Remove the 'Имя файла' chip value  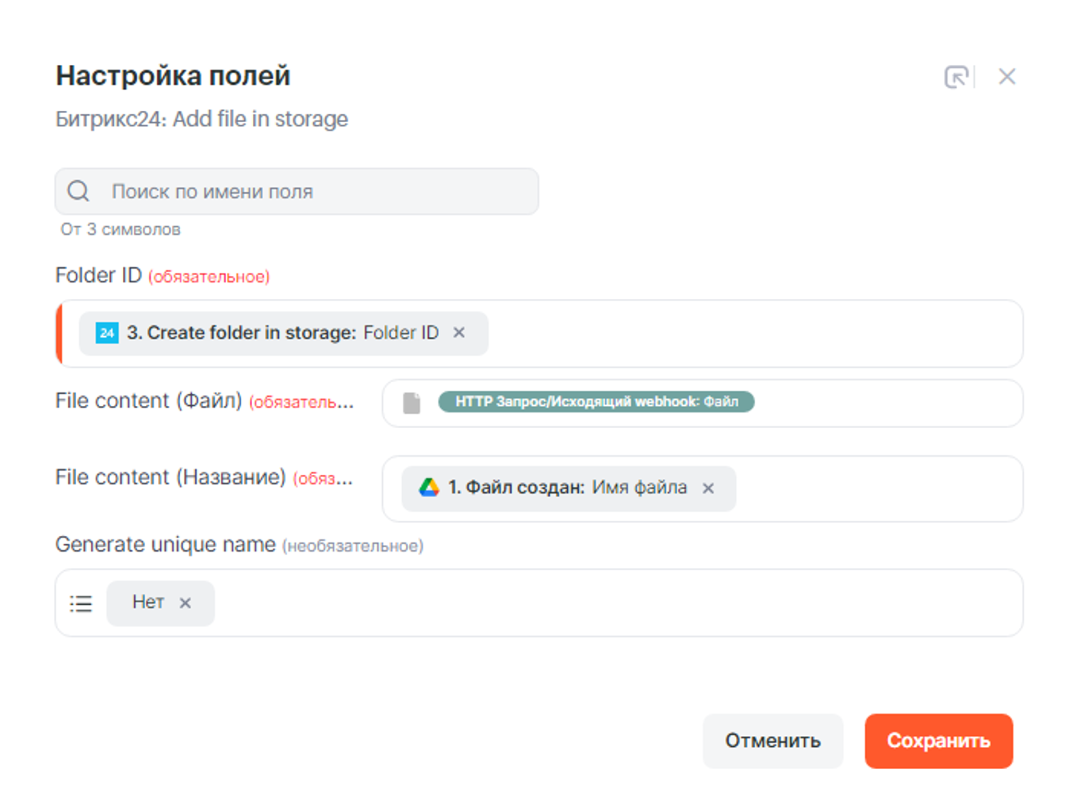click(x=708, y=488)
